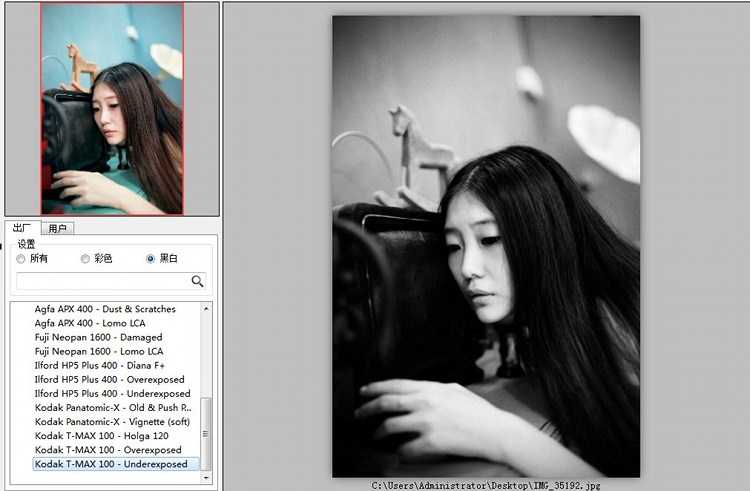Viewport: 750px width, 491px height.
Task: Select Kodak T-MAX 100 - Underexposed preset
Action: coord(110,464)
